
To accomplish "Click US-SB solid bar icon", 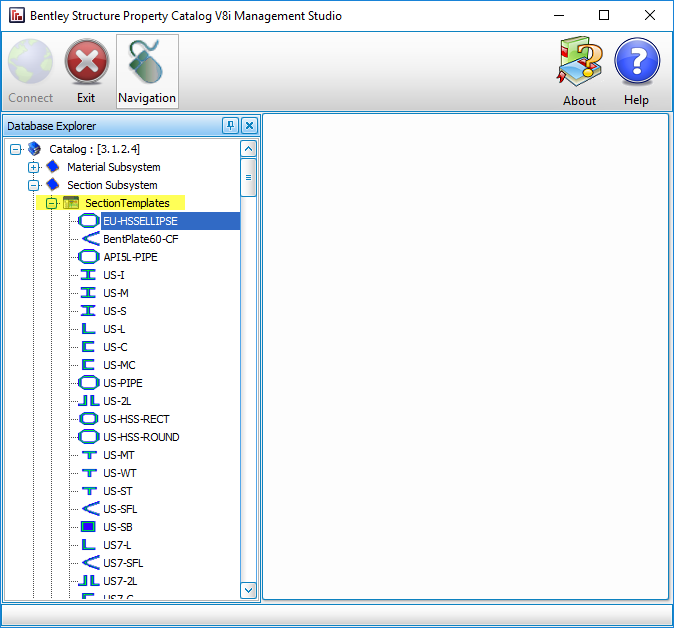I will coord(88,527).
